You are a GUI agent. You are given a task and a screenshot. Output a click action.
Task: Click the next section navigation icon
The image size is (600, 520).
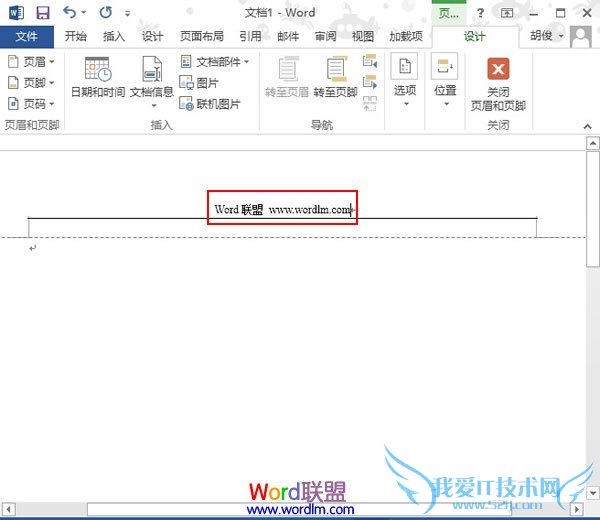(370, 82)
